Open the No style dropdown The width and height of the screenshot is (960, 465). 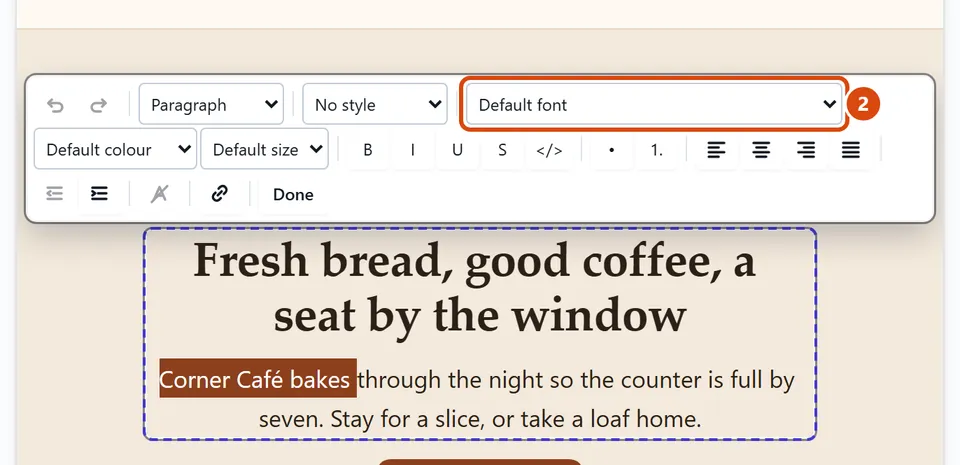click(x=375, y=104)
